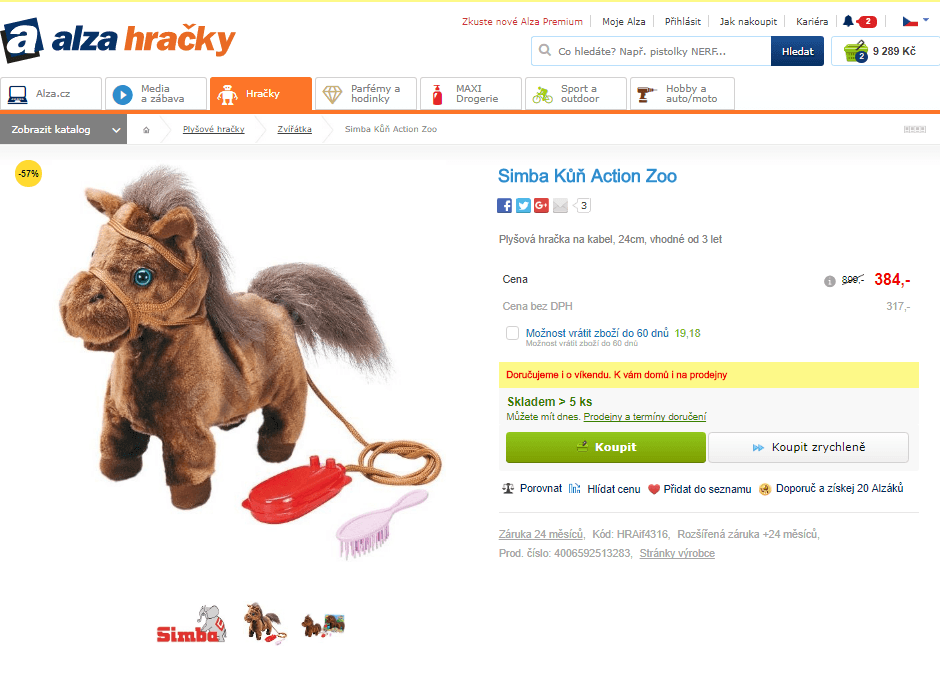Screen dimensions: 940x681
Task: Click the Google Plus share icon
Action: (541, 206)
